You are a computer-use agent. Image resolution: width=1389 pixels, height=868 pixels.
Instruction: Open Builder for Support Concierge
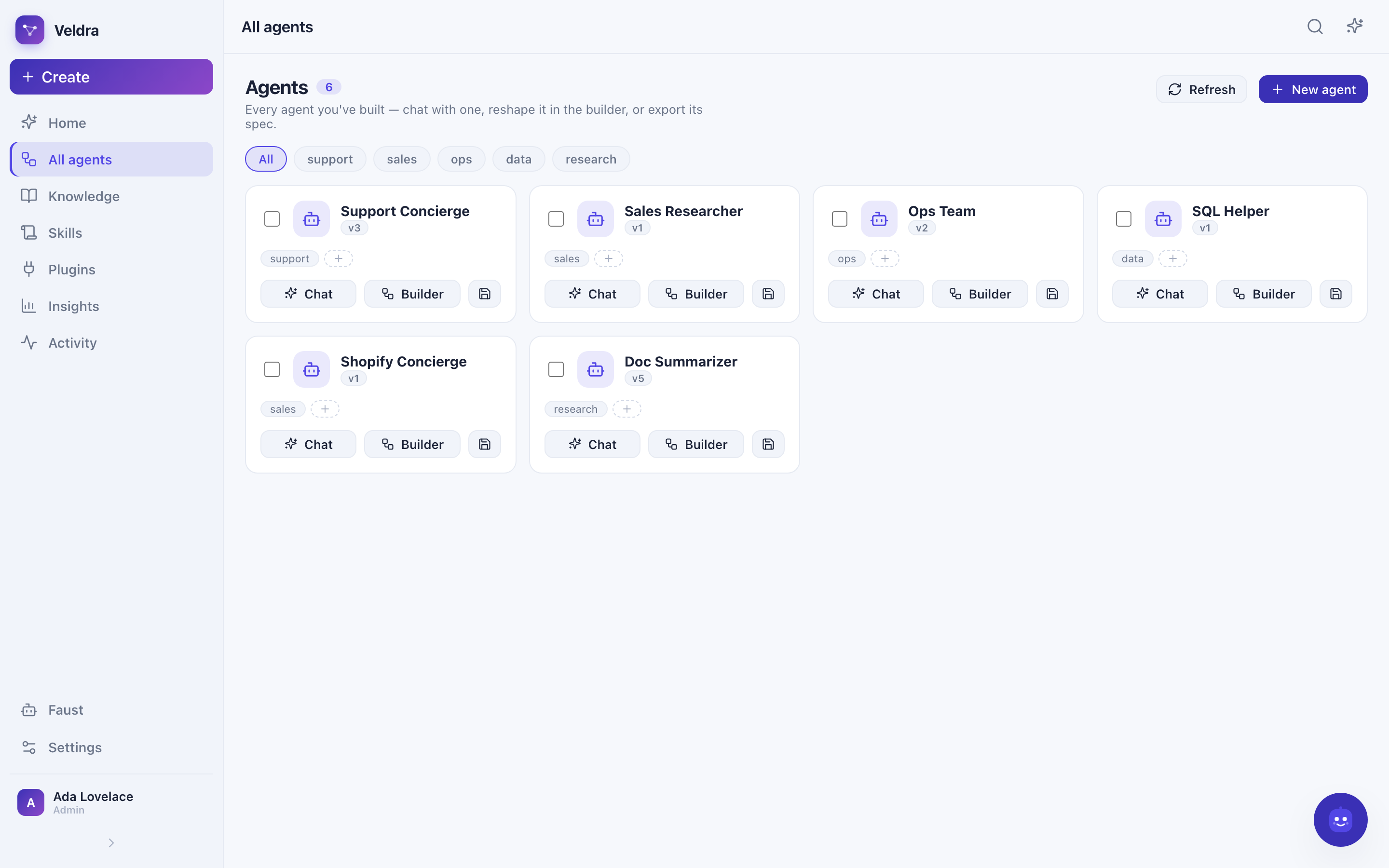click(x=412, y=294)
